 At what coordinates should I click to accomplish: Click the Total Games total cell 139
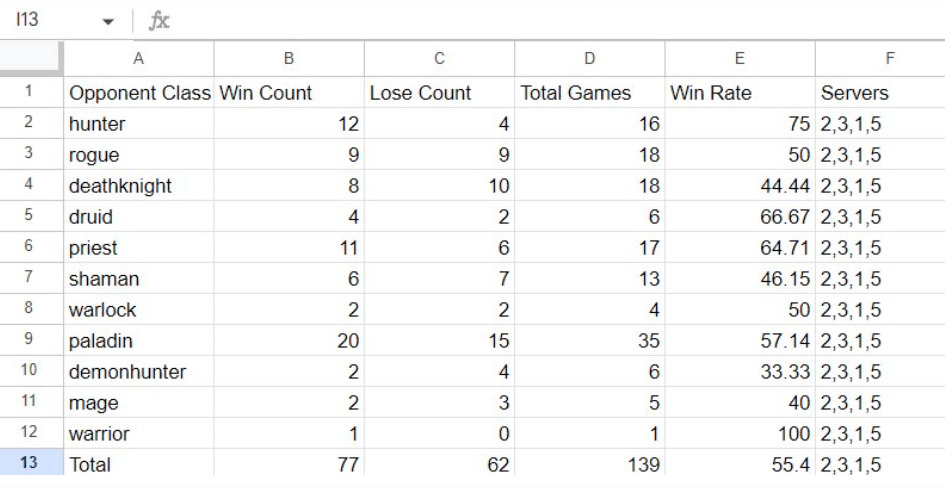tap(589, 463)
